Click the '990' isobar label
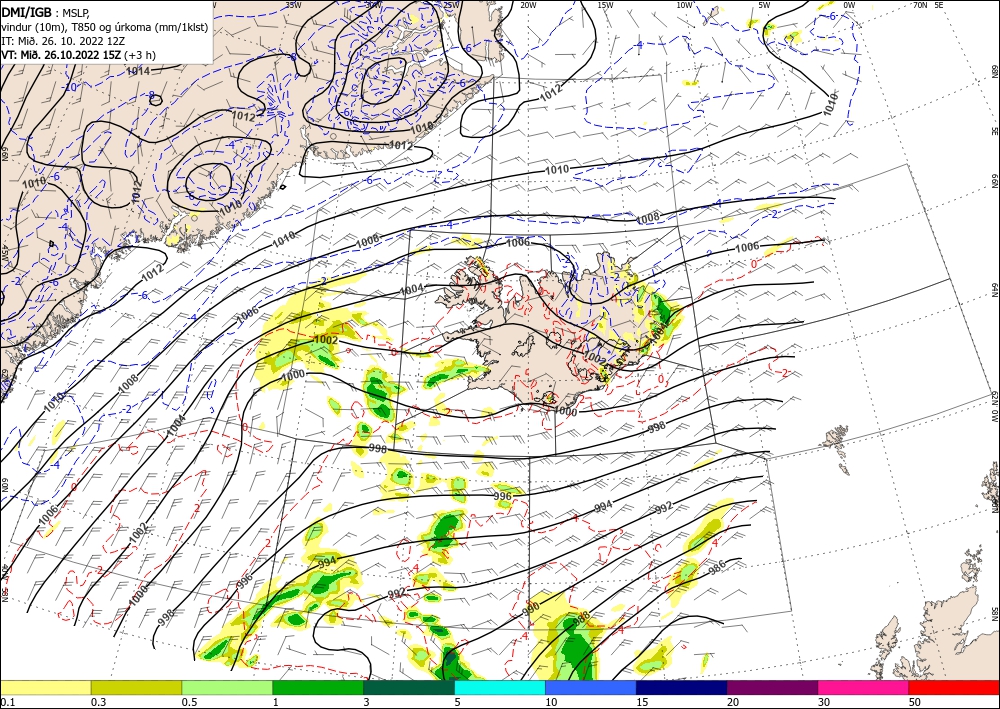Image resolution: width=1000 pixels, height=709 pixels. pyautogui.click(x=531, y=609)
